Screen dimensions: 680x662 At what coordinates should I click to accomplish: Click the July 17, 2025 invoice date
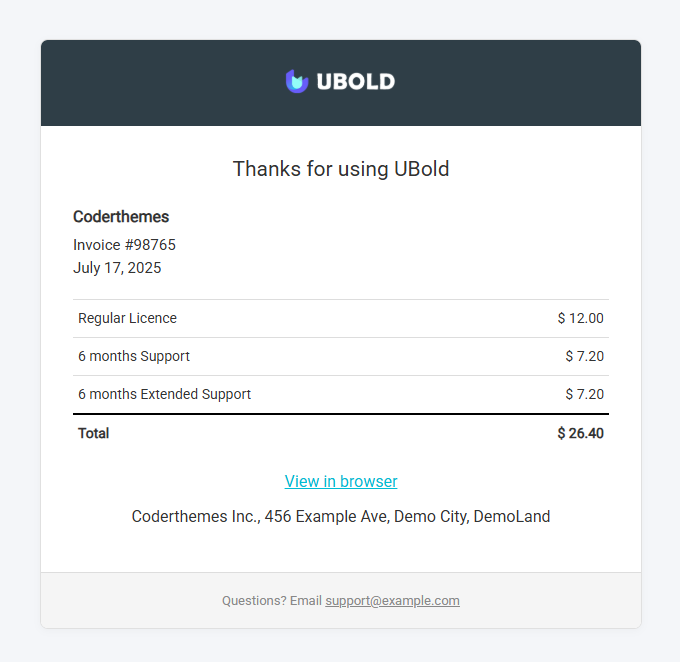click(117, 268)
